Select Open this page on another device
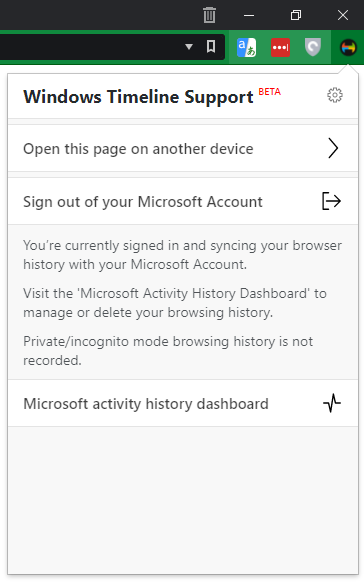The height and width of the screenshot is (582, 364). [x=183, y=148]
